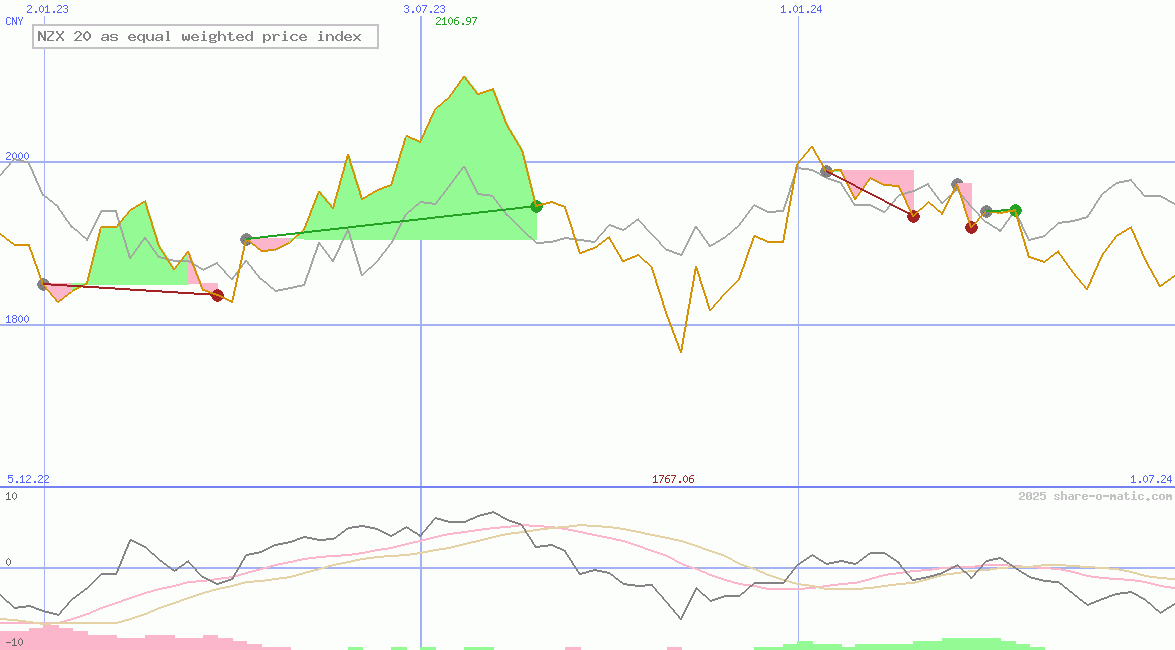The image size is (1175, 650).
Task: Click the green endpoint marker on the rightmost segment
Action: point(1015,210)
